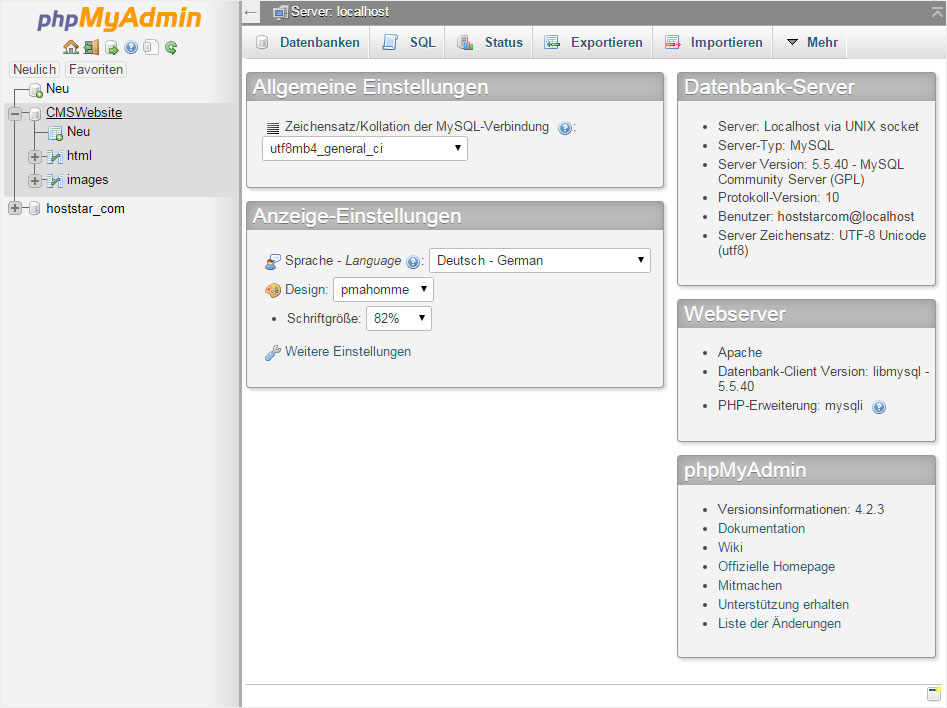The height and width of the screenshot is (708, 947).
Task: Open the images table name
Action: tap(88, 180)
